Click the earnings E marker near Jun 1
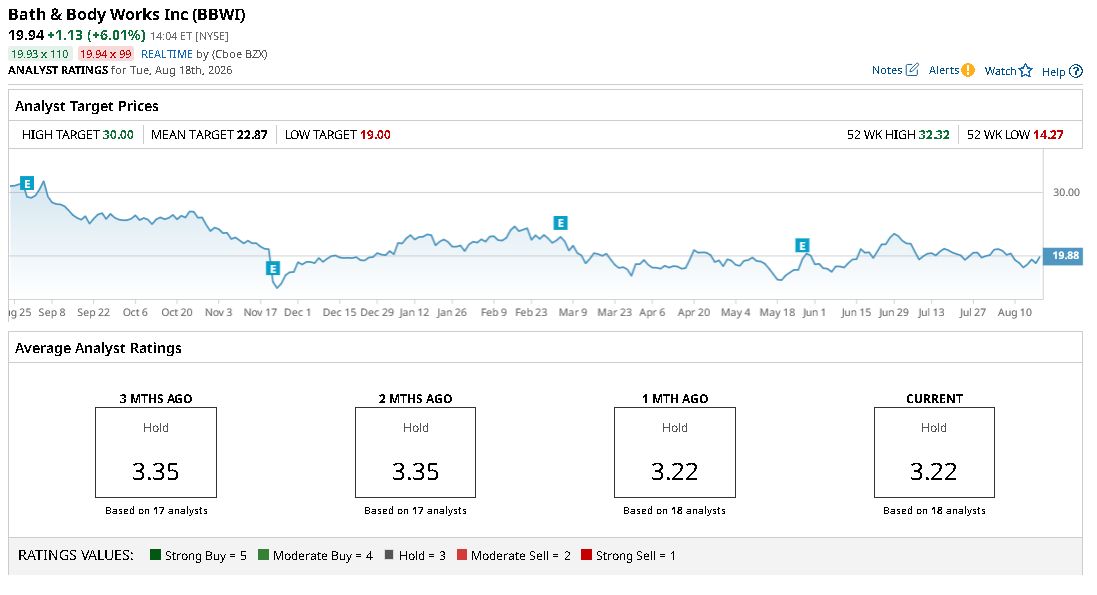This screenshot has height=595, width=1097. click(802, 245)
